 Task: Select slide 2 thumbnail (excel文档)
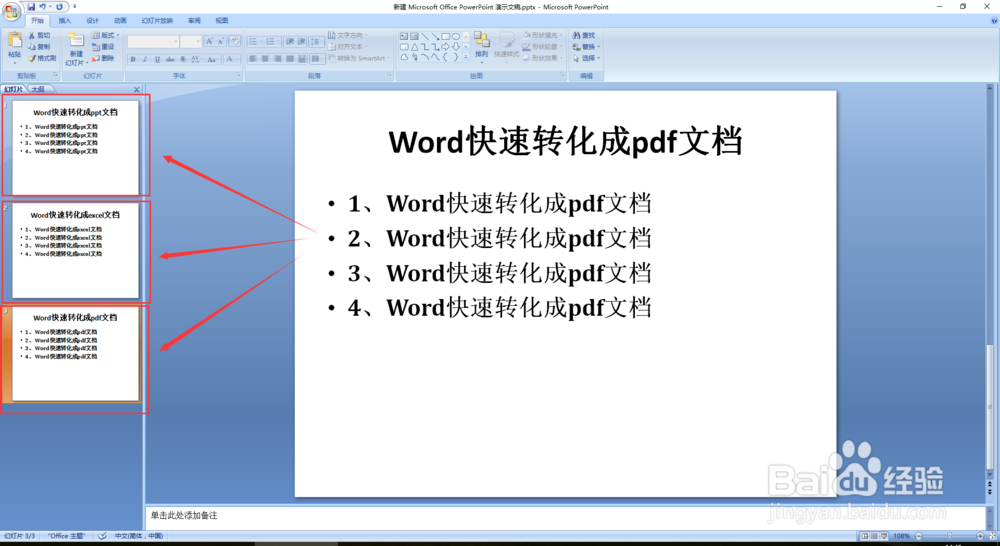[75, 250]
